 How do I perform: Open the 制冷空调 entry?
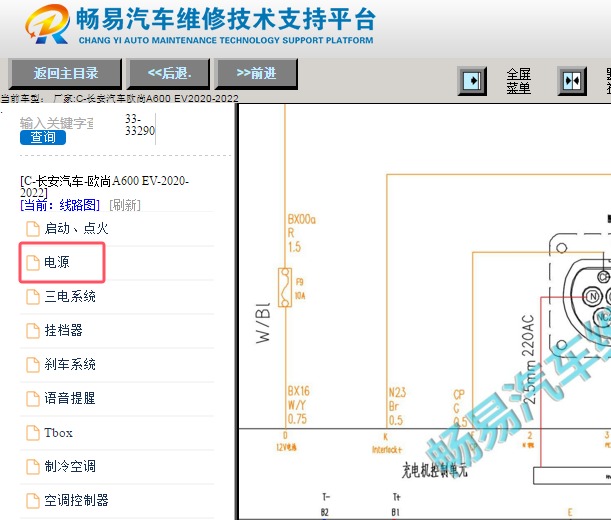(70, 466)
